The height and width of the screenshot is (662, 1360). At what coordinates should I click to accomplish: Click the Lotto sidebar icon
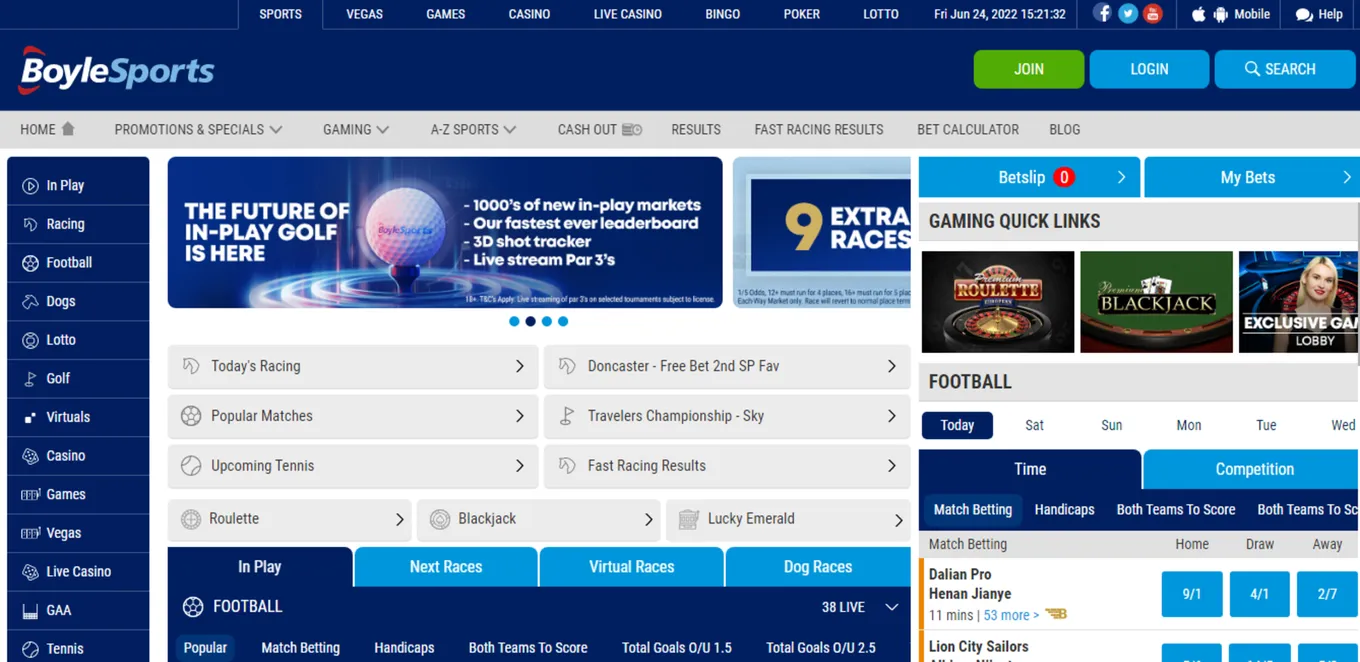coord(30,340)
